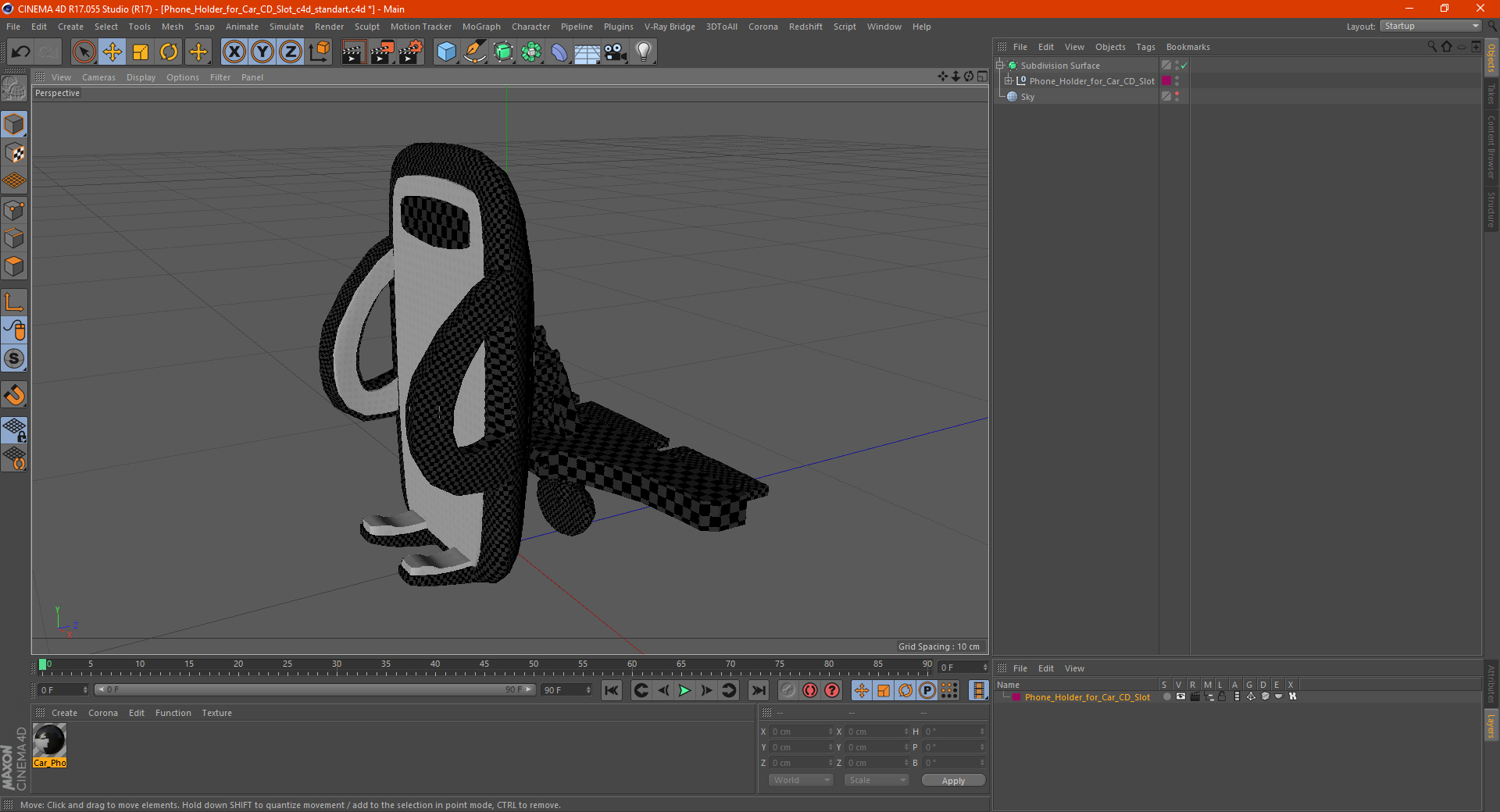Click the Render to Picture Viewer icon
The image size is (1500, 812).
tap(382, 52)
